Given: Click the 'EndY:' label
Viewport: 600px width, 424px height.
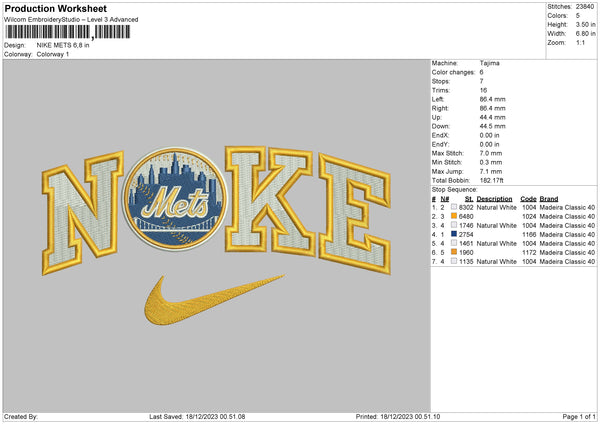Looking at the screenshot, I should coord(440,144).
